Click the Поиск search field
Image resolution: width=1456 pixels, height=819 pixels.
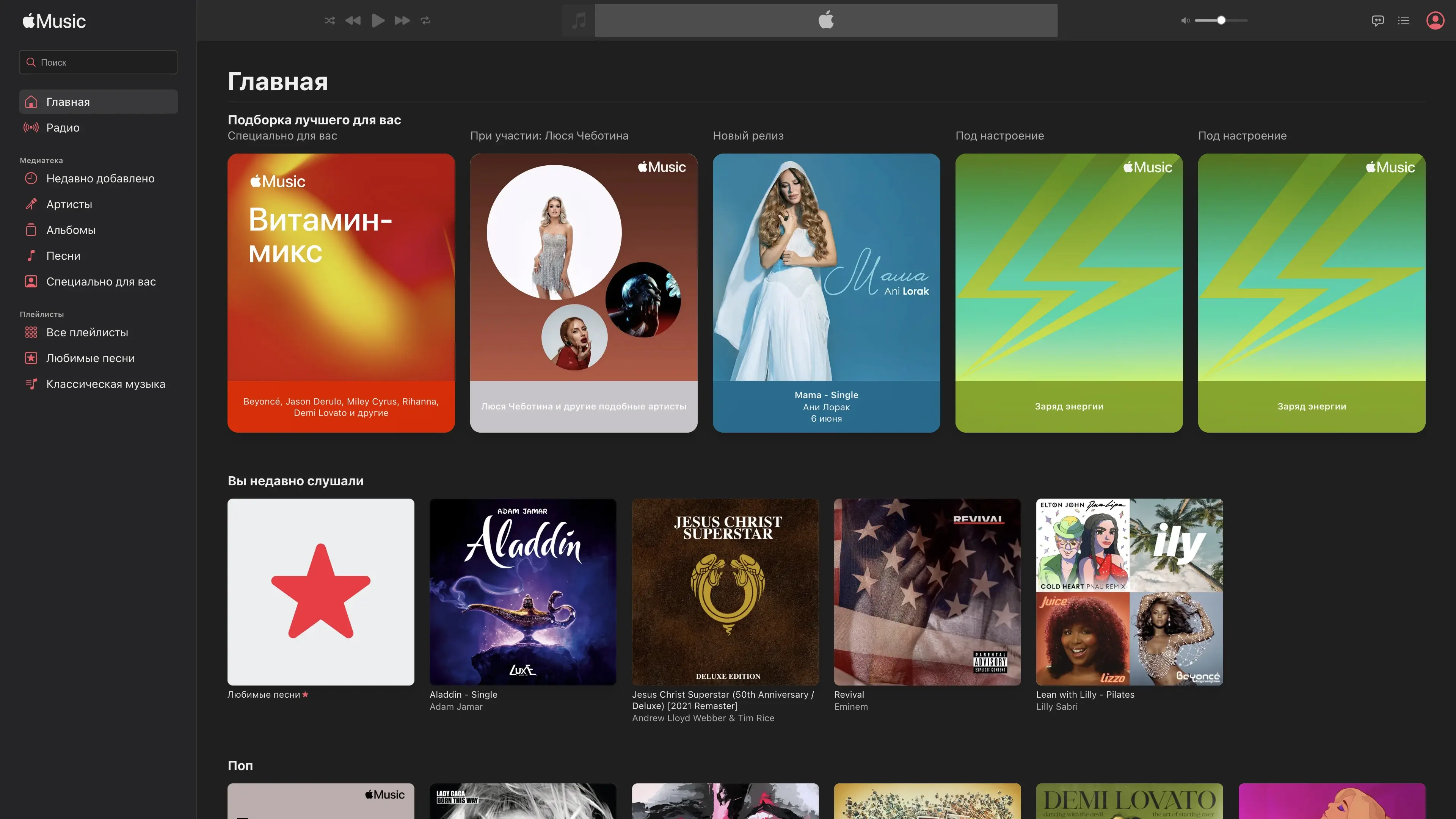point(98,62)
